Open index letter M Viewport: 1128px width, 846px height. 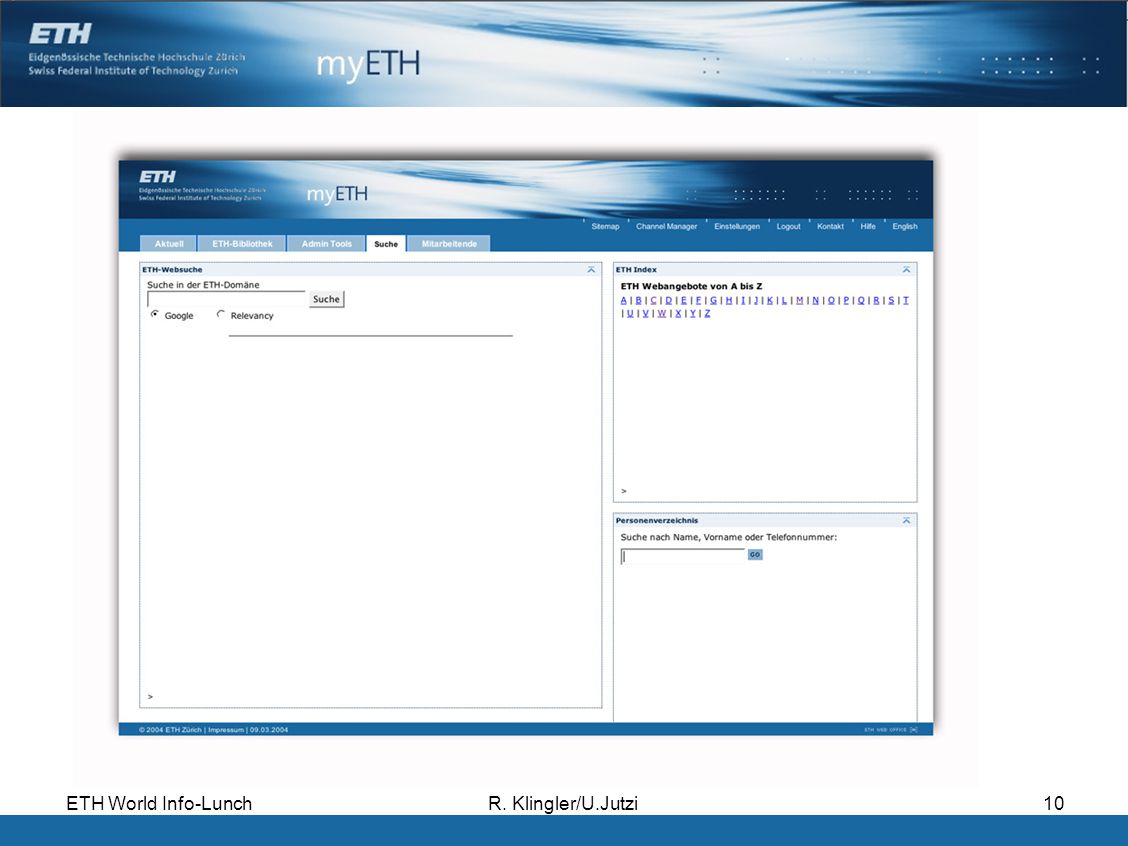click(x=799, y=301)
